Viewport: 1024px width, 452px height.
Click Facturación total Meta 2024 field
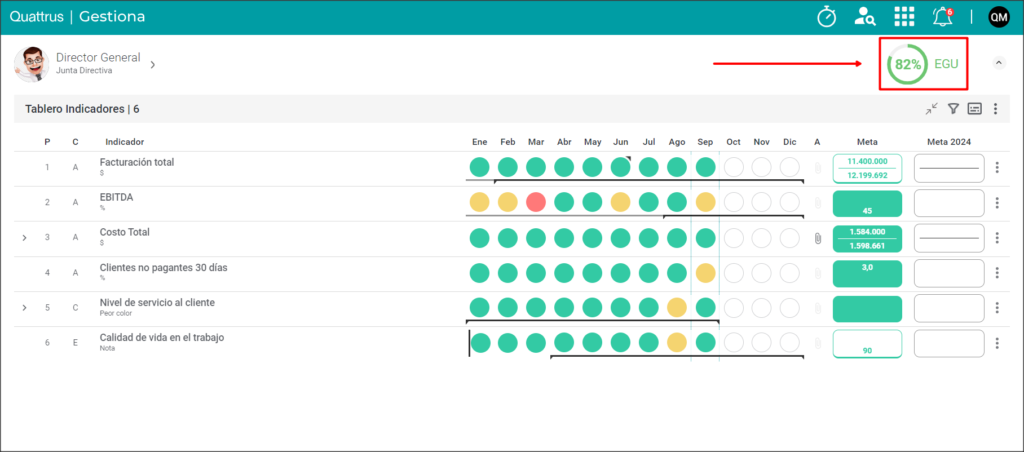point(949,168)
